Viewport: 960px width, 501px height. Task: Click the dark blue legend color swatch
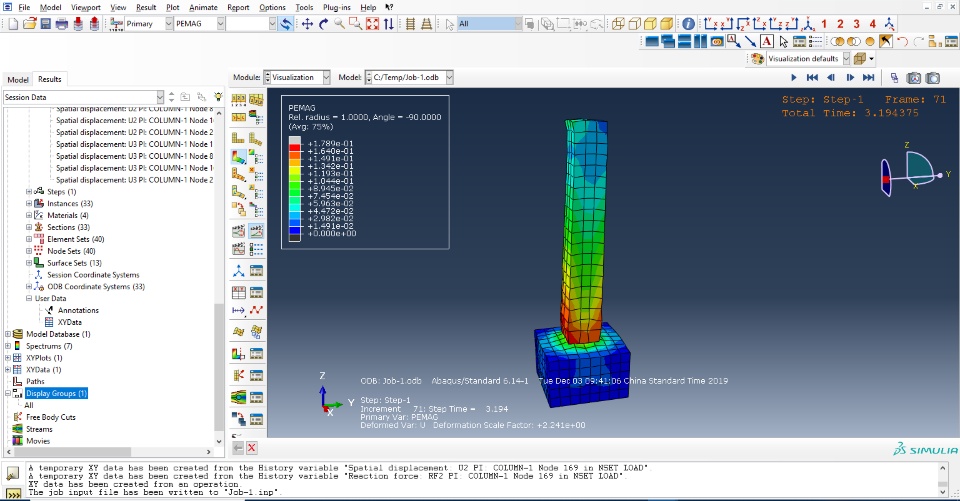point(294,230)
